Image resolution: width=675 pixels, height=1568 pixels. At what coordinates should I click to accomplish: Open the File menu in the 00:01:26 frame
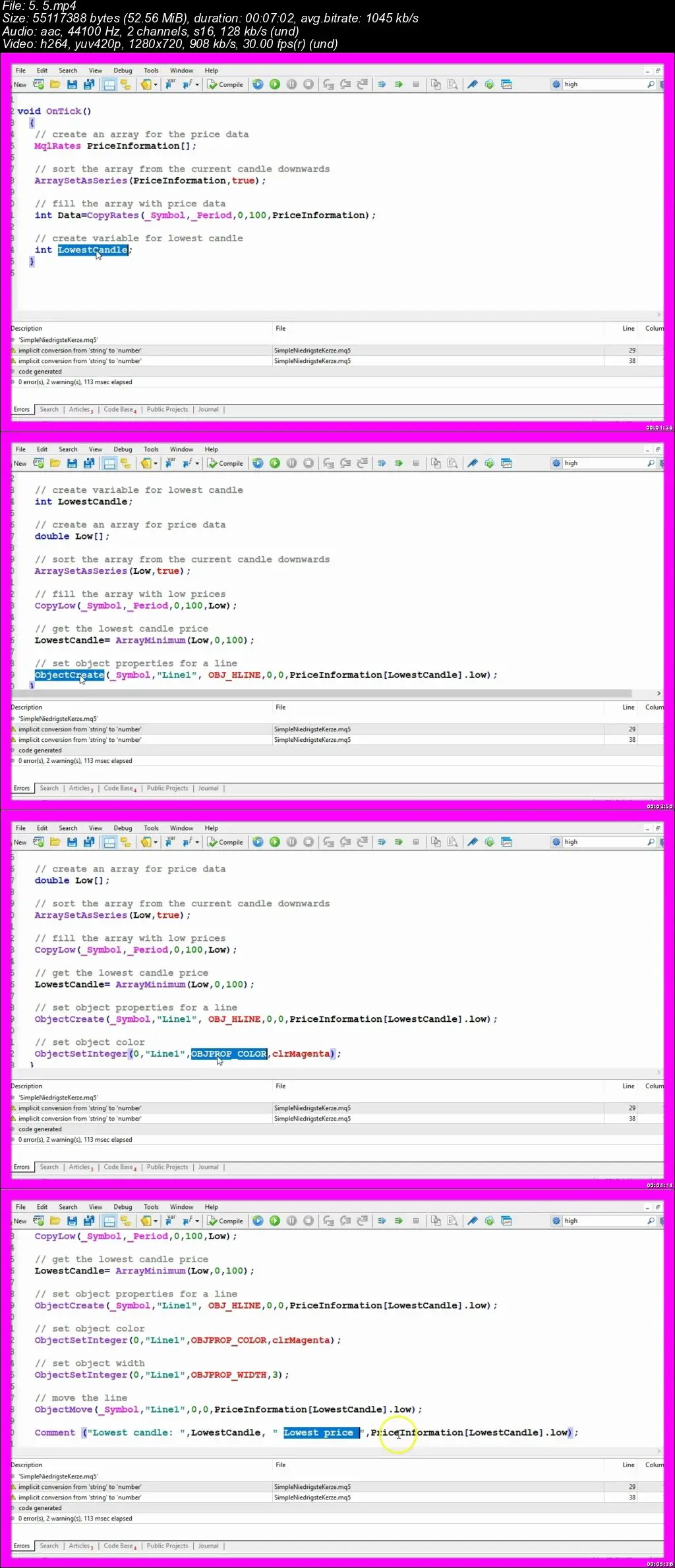click(20, 70)
